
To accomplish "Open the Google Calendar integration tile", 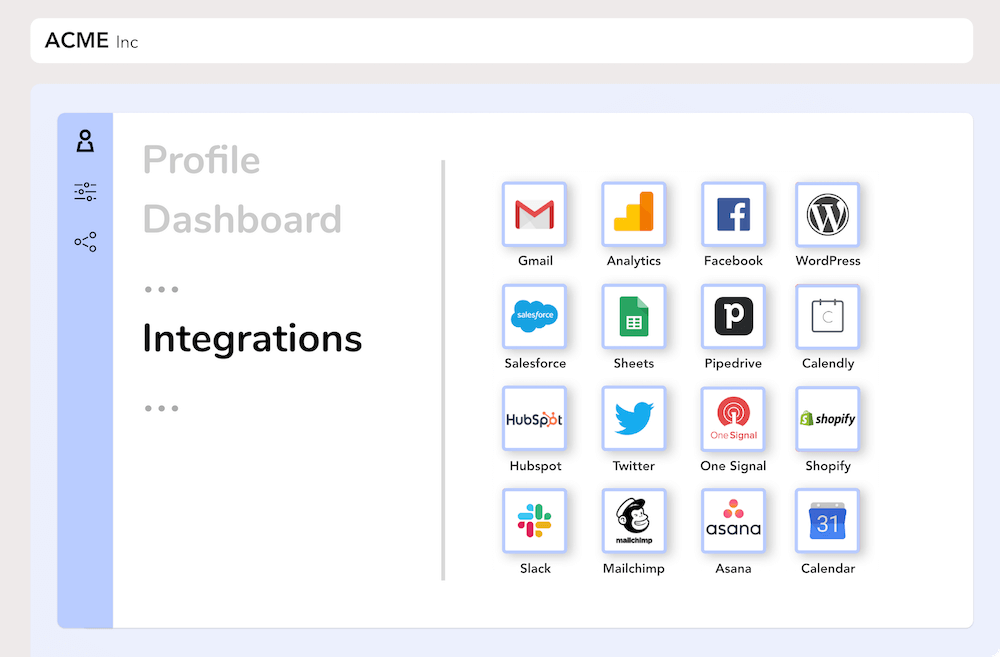I will tap(827, 521).
